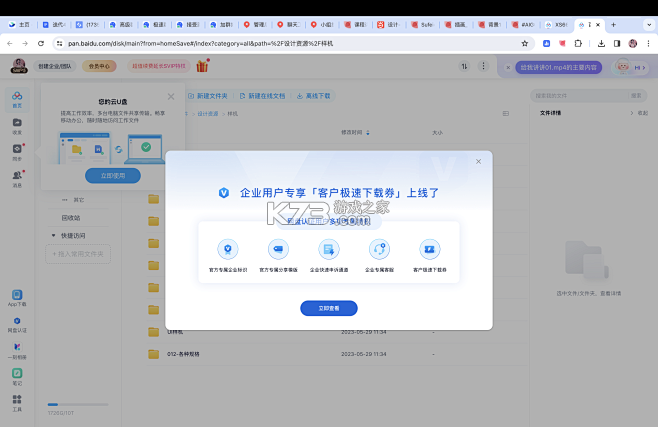
Task: Open the 会员中心 member center button
Action: (99, 66)
